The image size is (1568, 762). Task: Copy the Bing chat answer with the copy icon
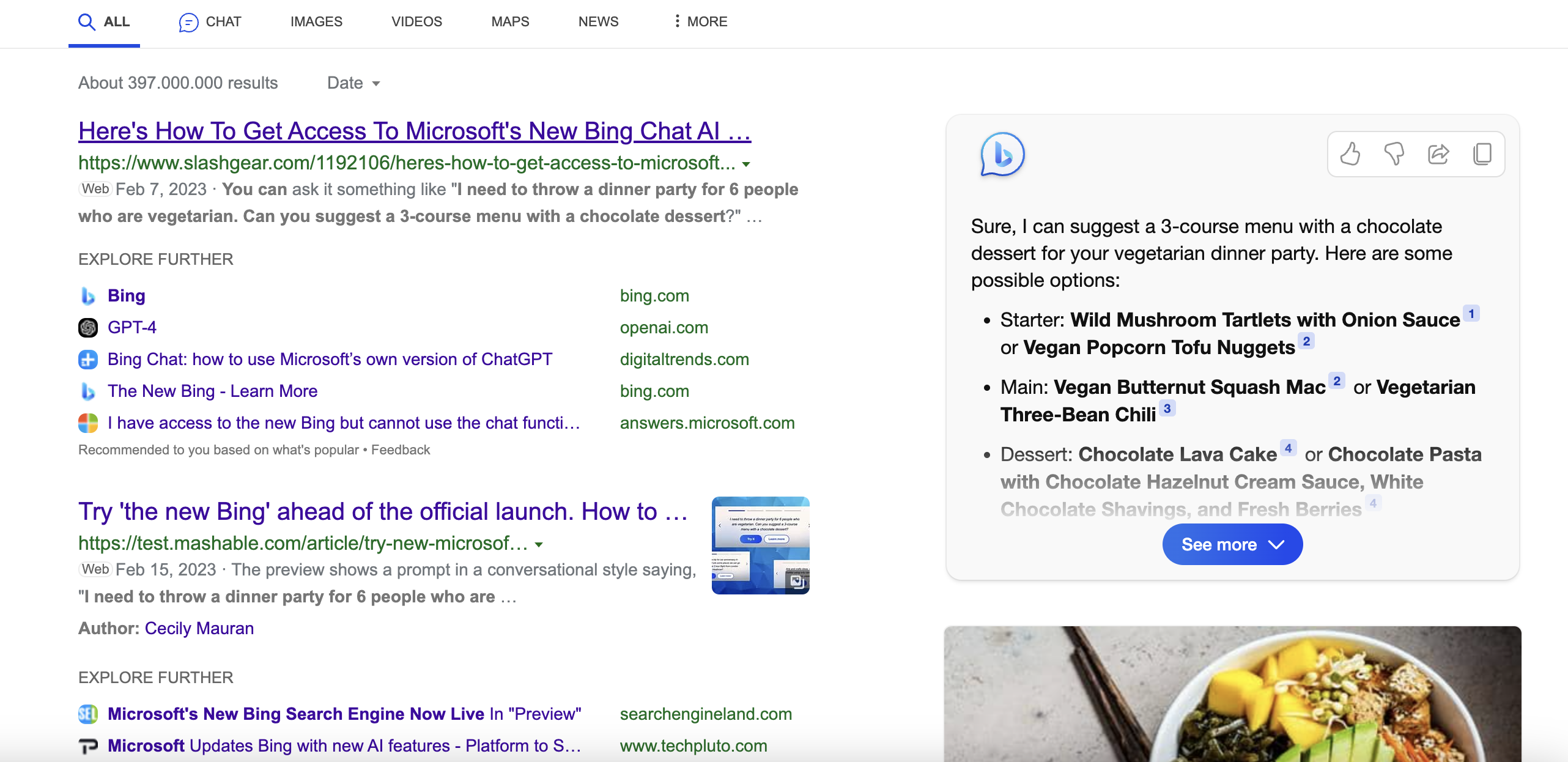tap(1482, 154)
